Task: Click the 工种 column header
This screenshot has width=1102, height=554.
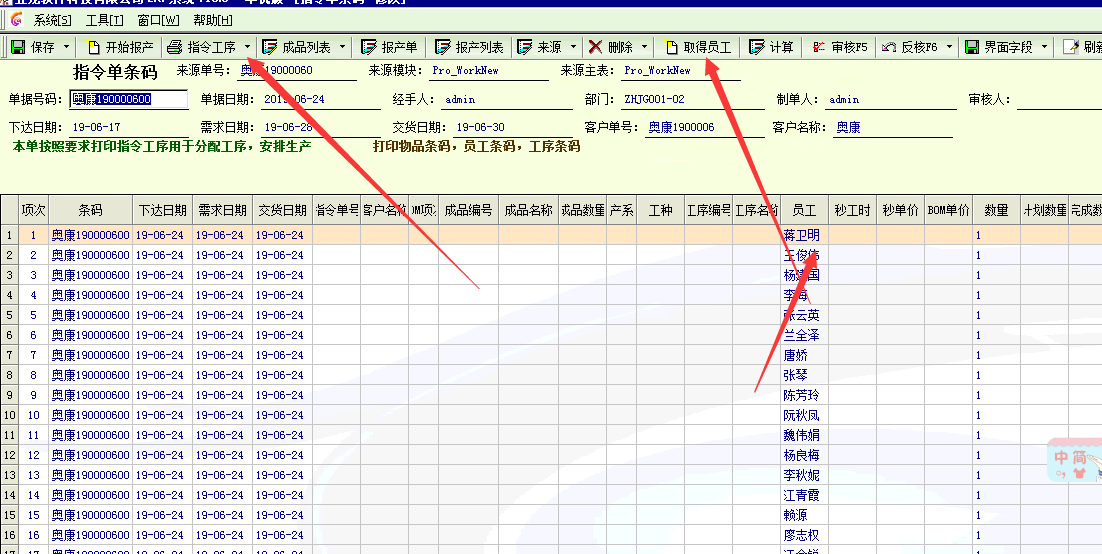Action: [x=661, y=210]
